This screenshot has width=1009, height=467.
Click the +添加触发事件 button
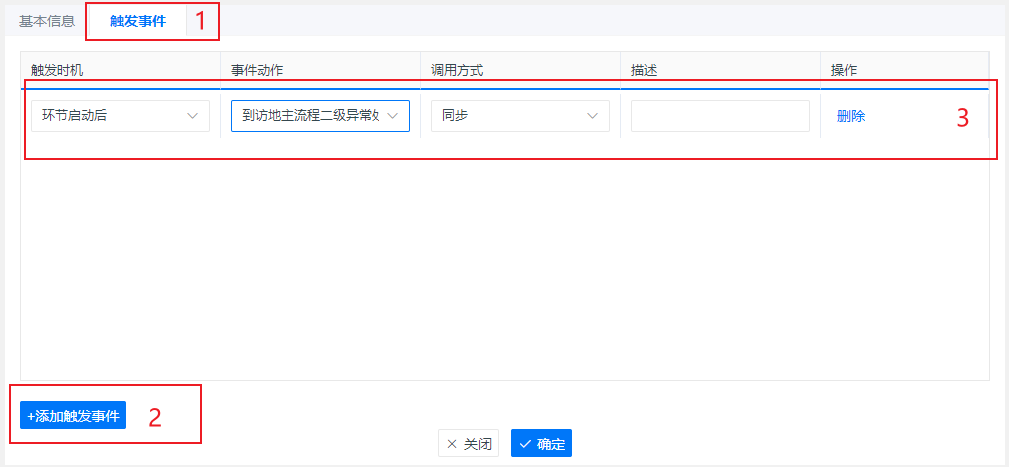click(73, 416)
